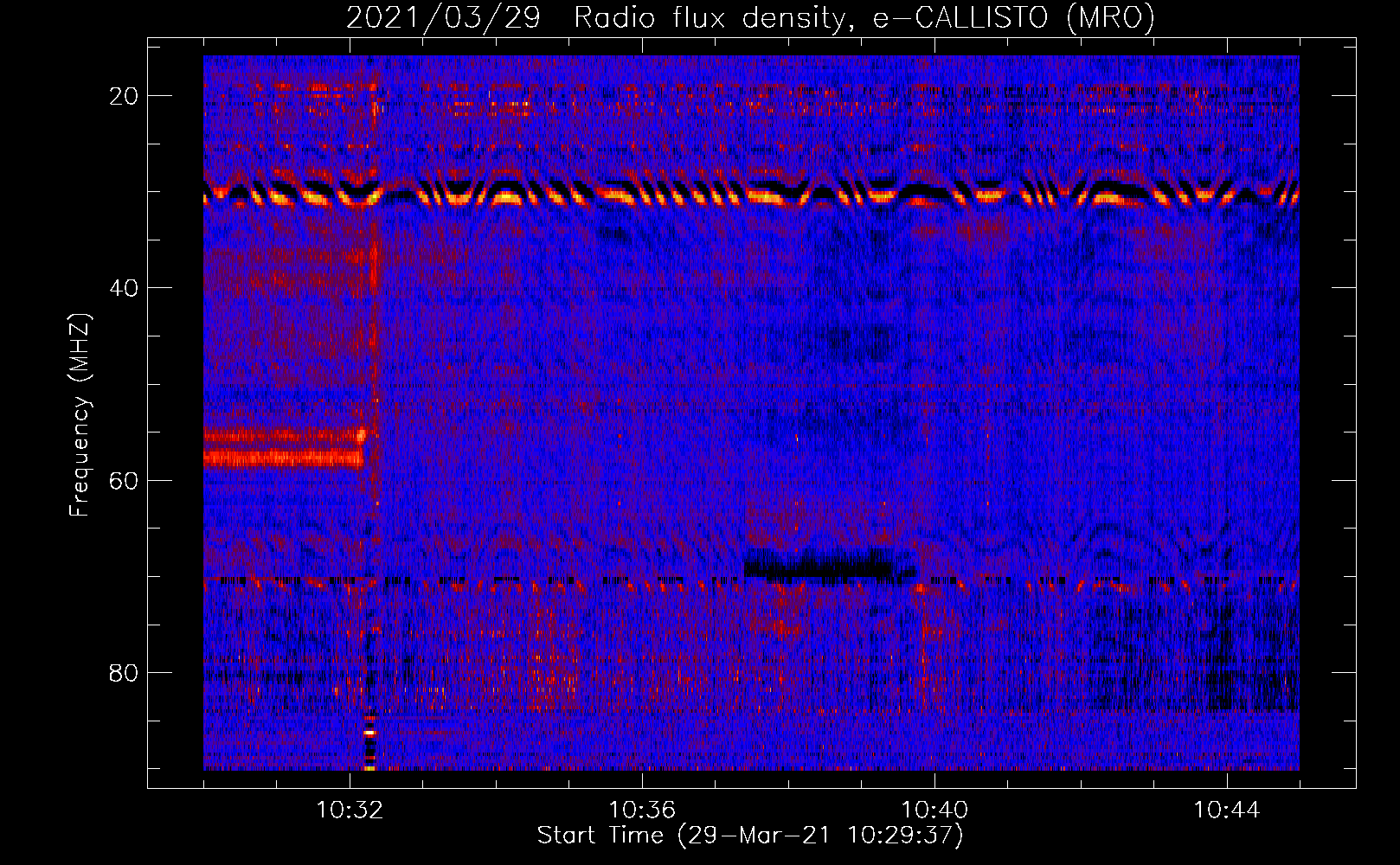Click the '10:44' time tick label
Screen dimensions: 1400x865
coord(1227,810)
